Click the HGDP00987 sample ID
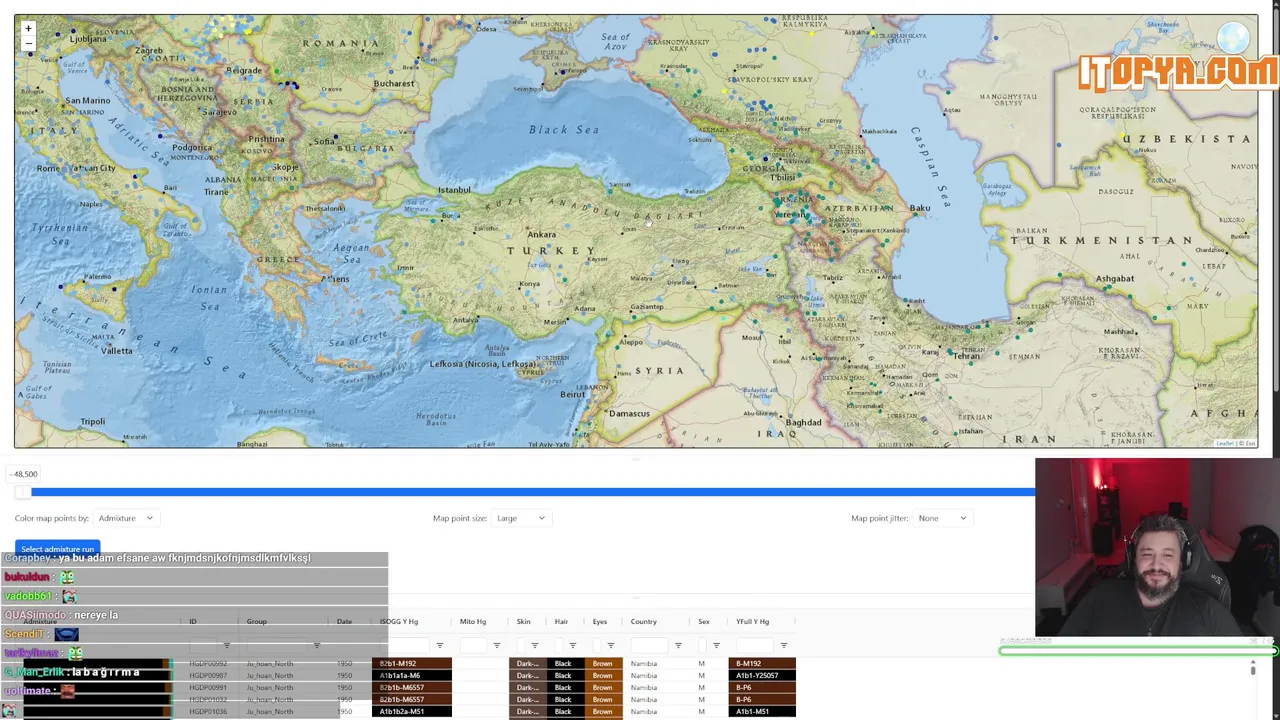Screen dimensions: 1280x720 pos(208,676)
